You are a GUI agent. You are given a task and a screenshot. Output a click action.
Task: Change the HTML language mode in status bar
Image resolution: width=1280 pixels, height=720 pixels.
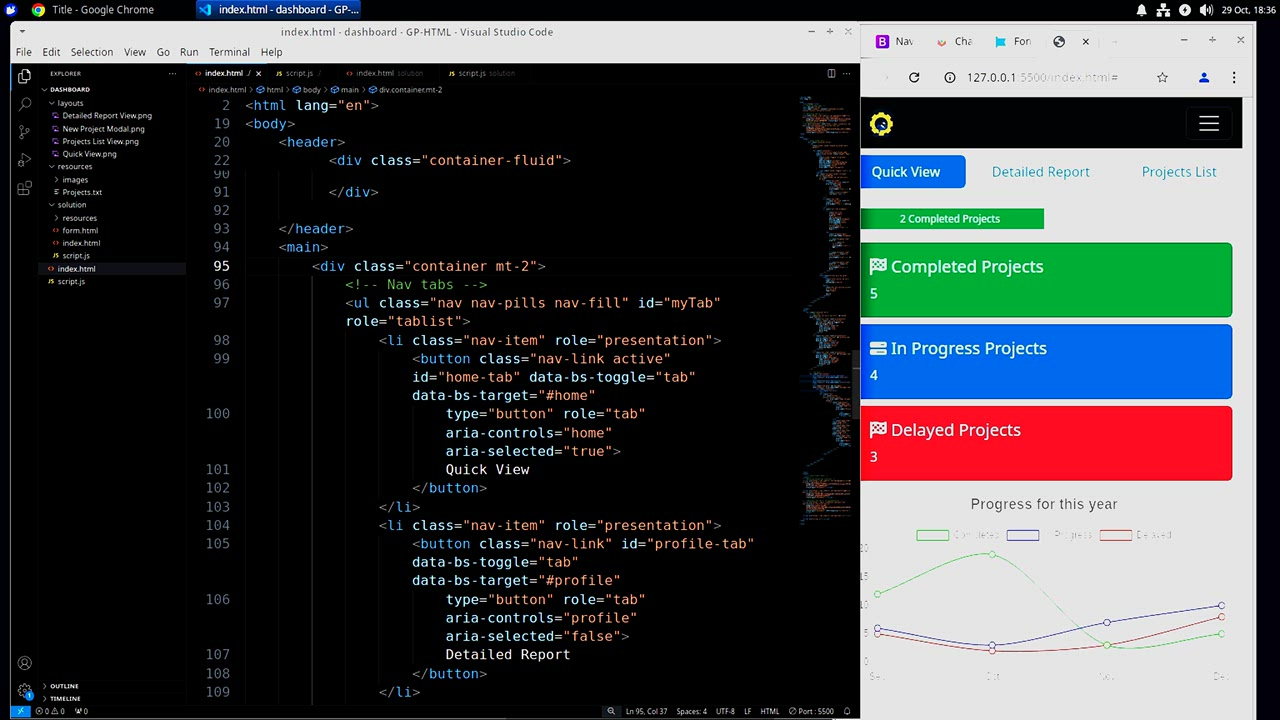[x=769, y=711]
